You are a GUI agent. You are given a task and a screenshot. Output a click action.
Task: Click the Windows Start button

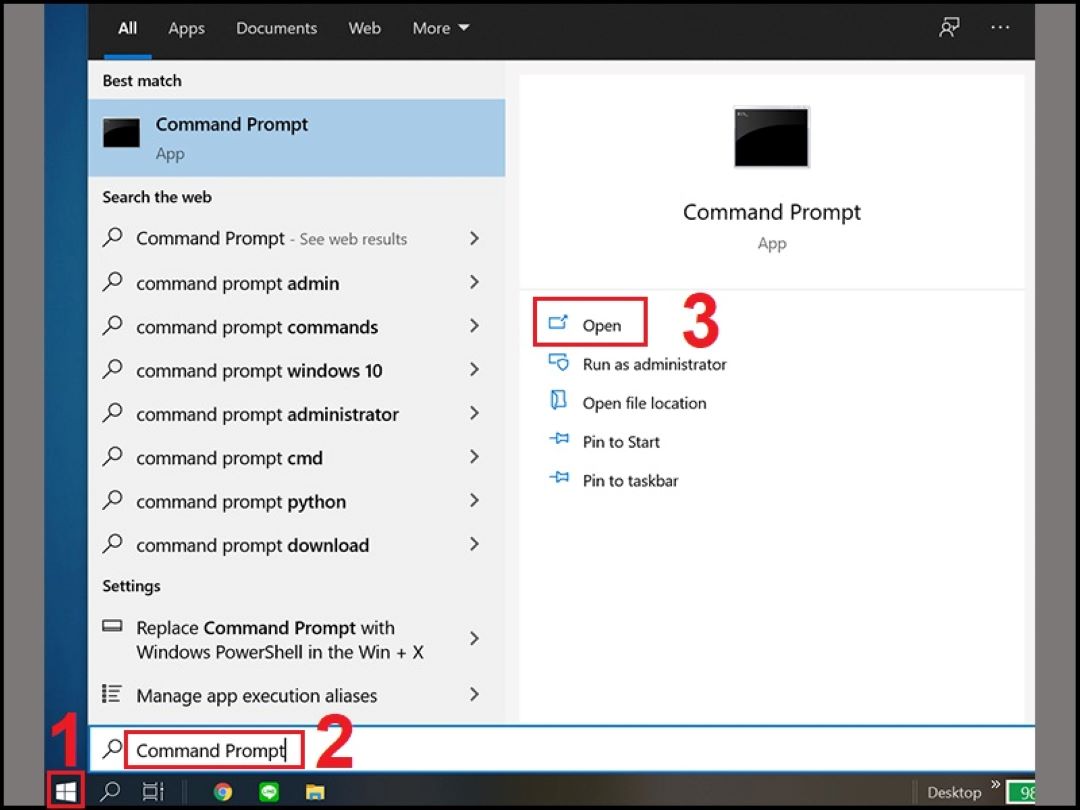[x=65, y=792]
